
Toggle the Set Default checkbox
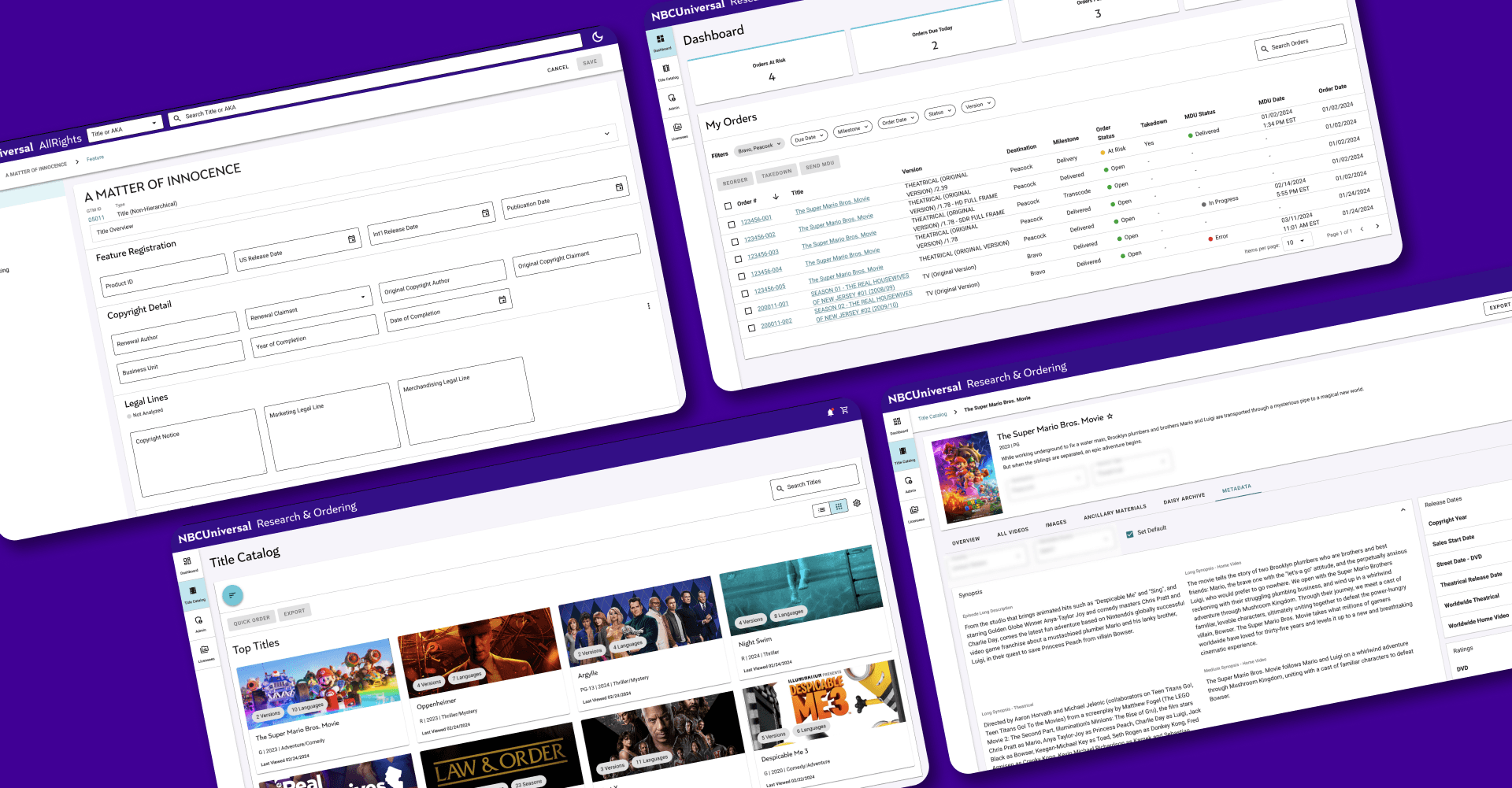(1130, 535)
